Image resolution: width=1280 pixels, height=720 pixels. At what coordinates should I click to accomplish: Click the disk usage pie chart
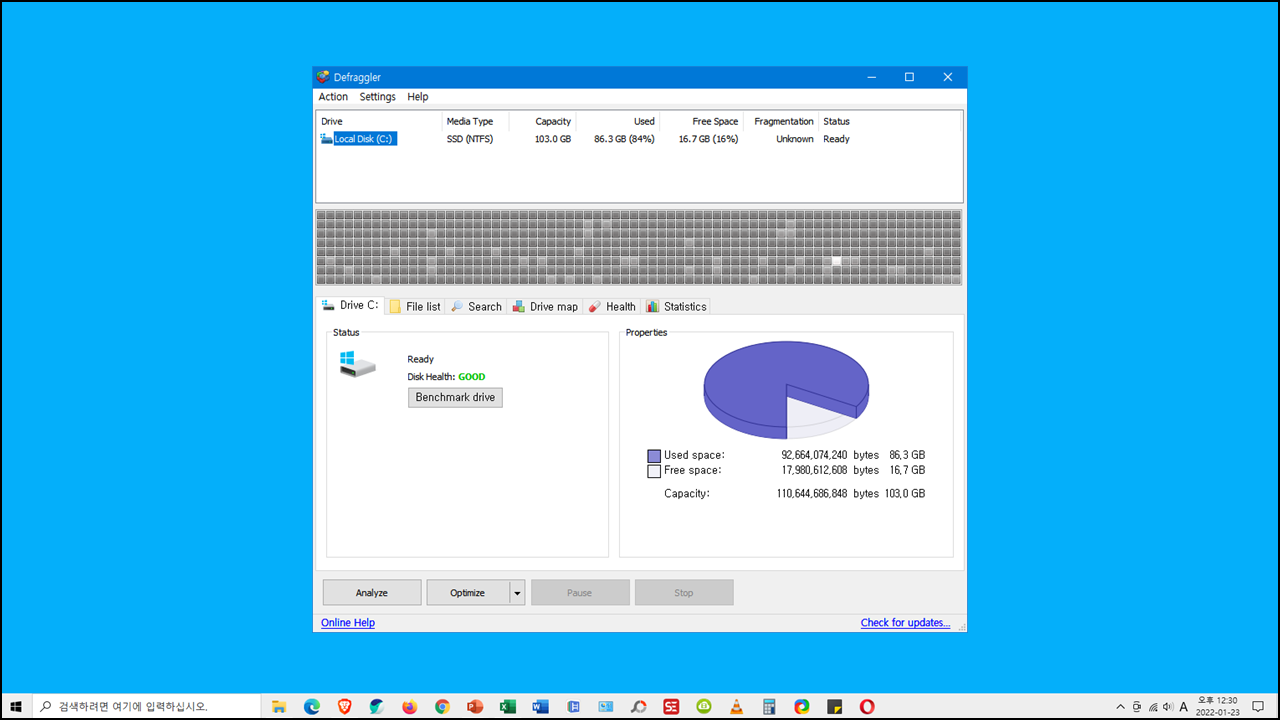(x=786, y=389)
